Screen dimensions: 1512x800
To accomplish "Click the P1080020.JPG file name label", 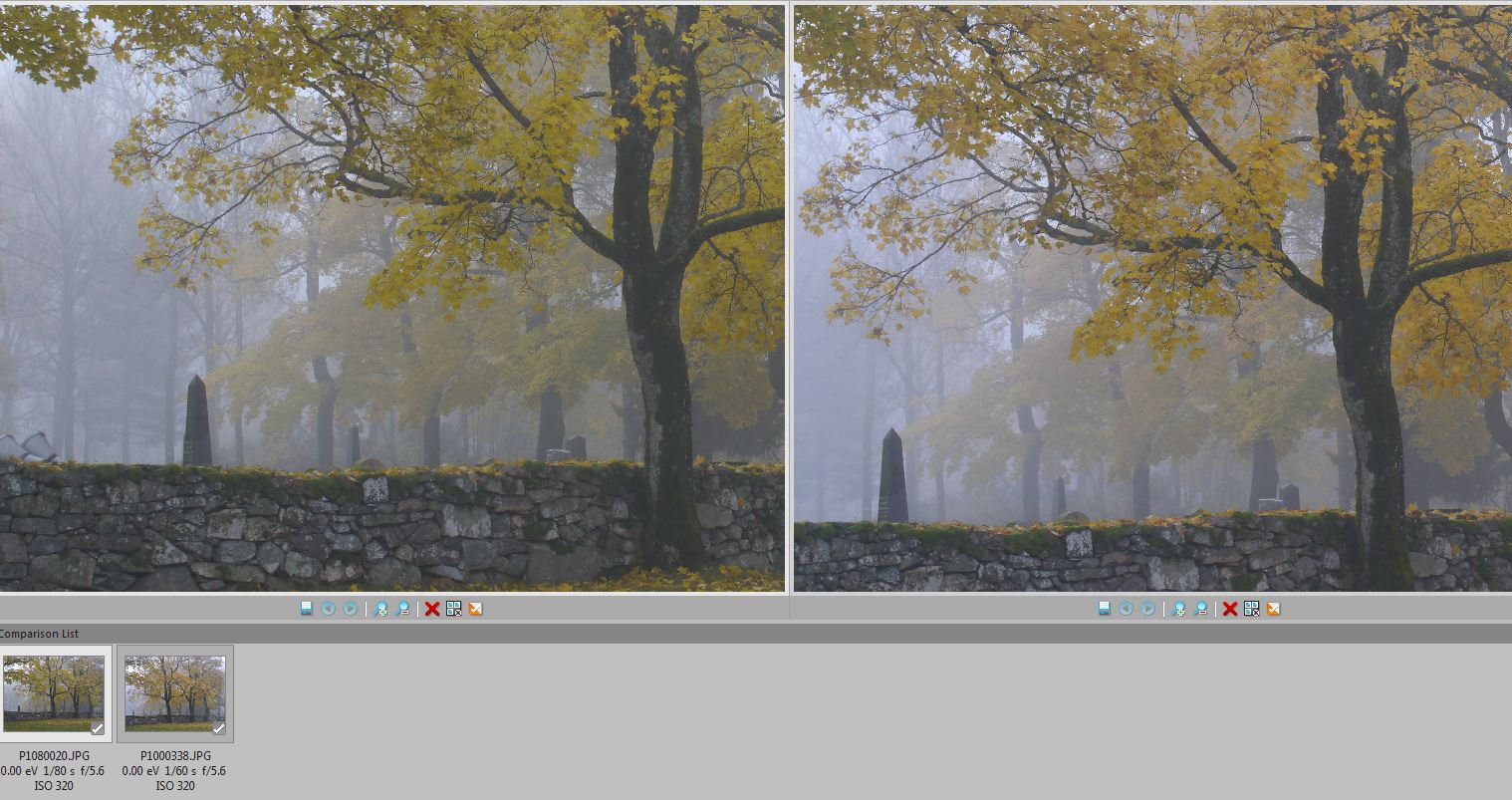I will click(x=54, y=757).
